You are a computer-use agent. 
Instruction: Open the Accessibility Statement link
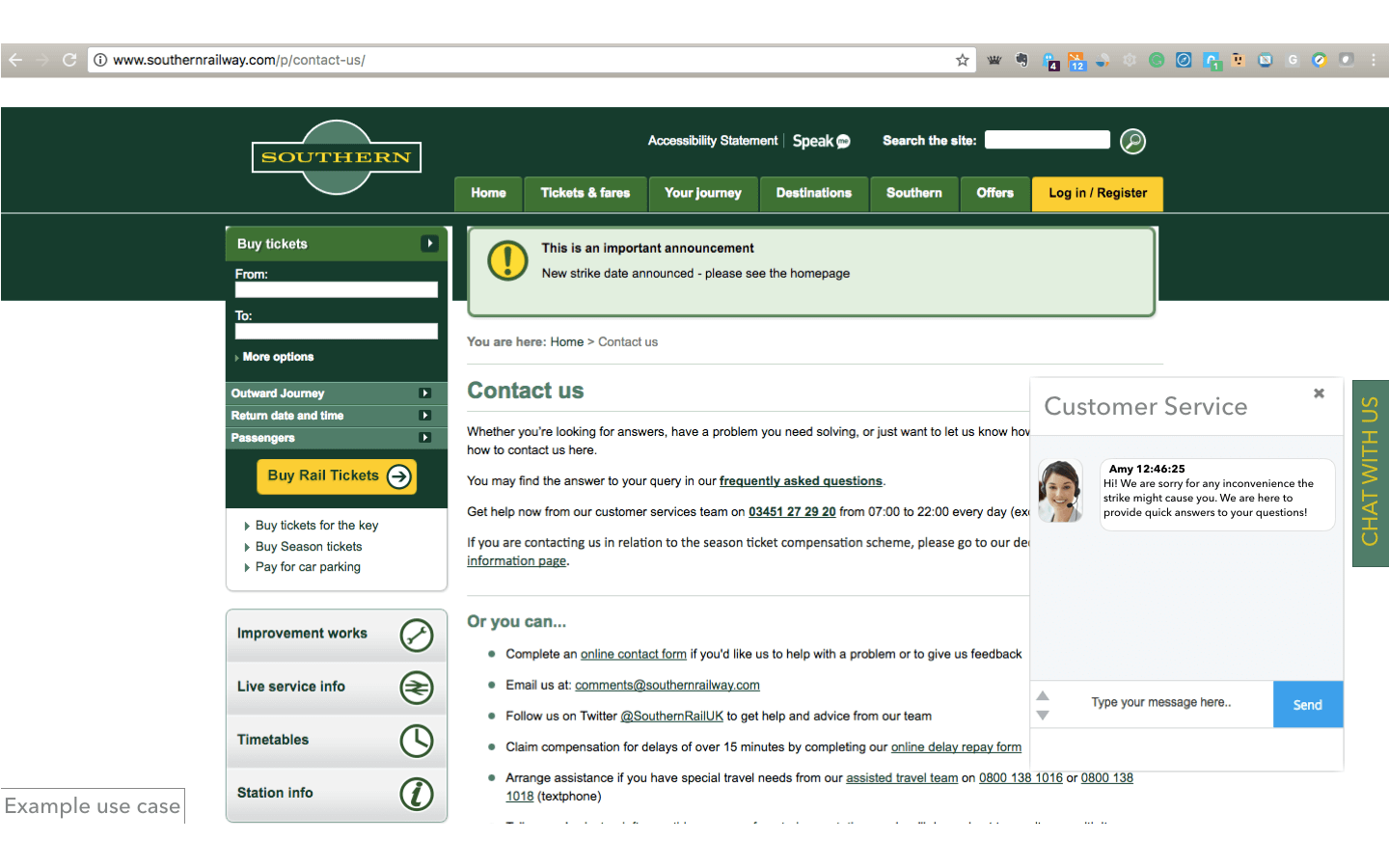(x=713, y=141)
